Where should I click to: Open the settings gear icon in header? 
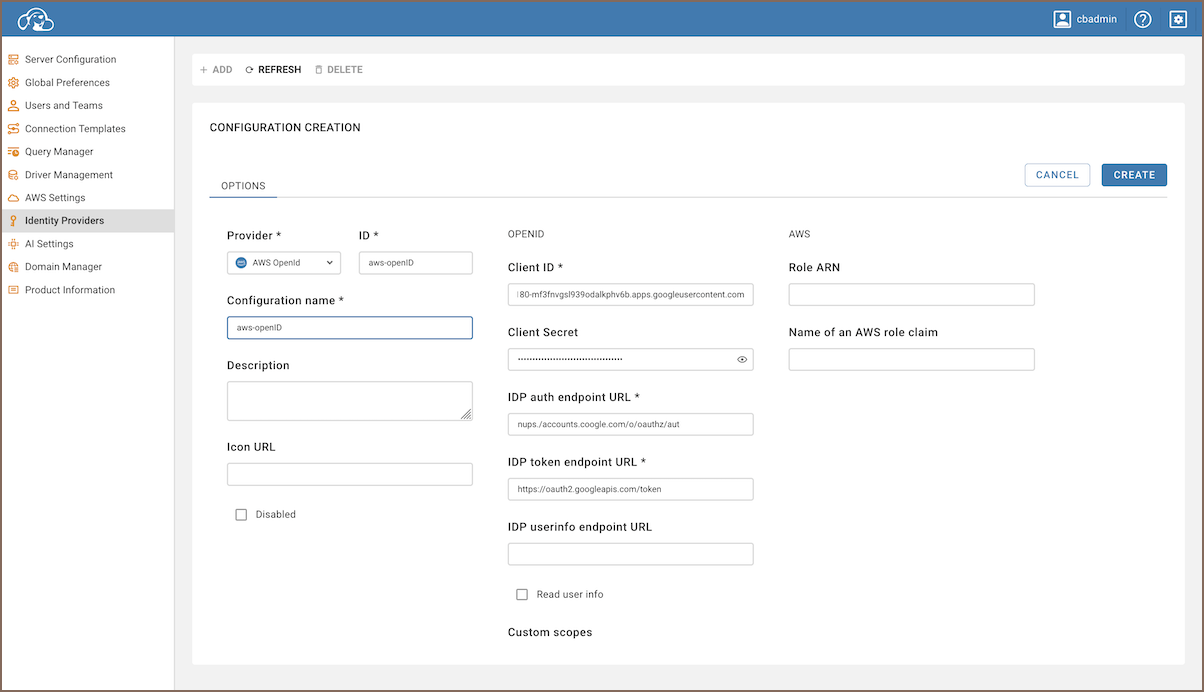1178,19
